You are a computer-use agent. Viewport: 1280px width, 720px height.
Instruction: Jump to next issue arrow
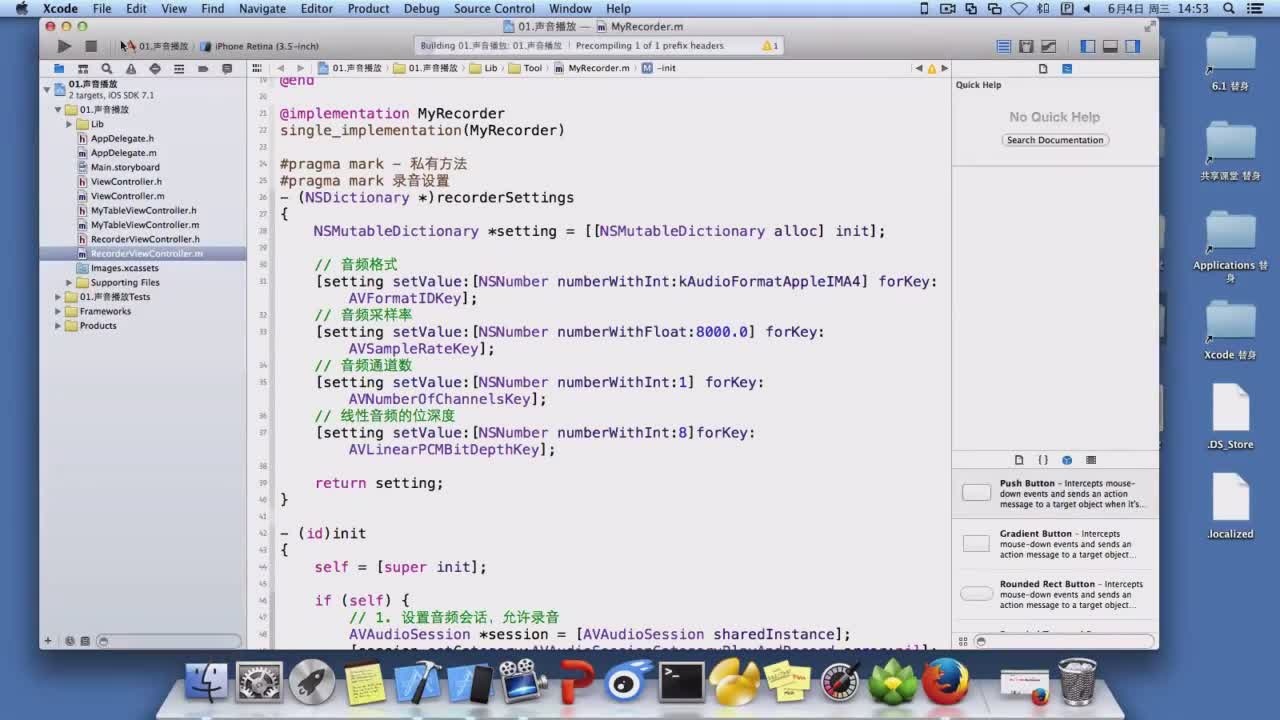coord(943,68)
